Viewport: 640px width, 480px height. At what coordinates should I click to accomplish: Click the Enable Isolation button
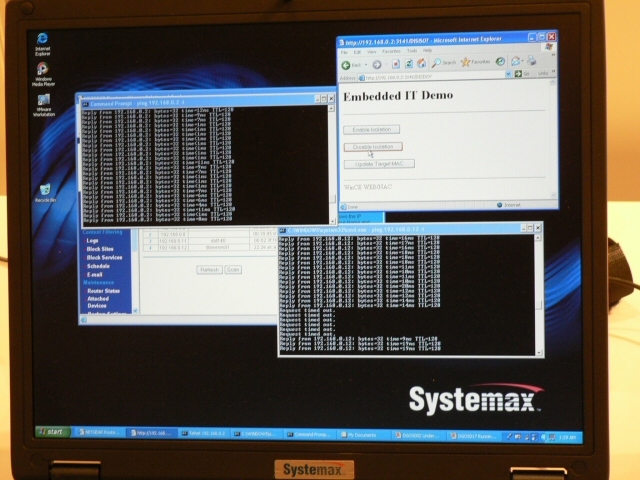371,129
